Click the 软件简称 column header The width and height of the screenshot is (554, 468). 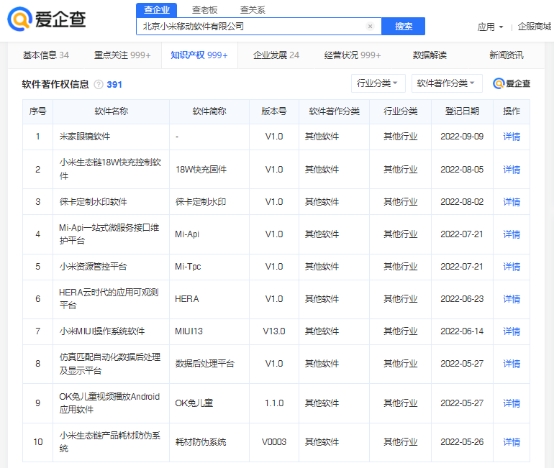(x=209, y=112)
